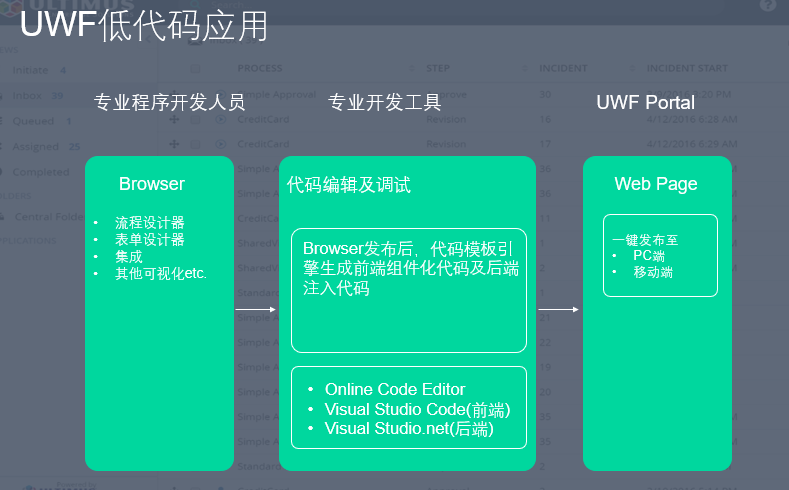Sort by the INCIDENT column arrow
Viewport: 789px width, 490px height.
click(x=632, y=68)
